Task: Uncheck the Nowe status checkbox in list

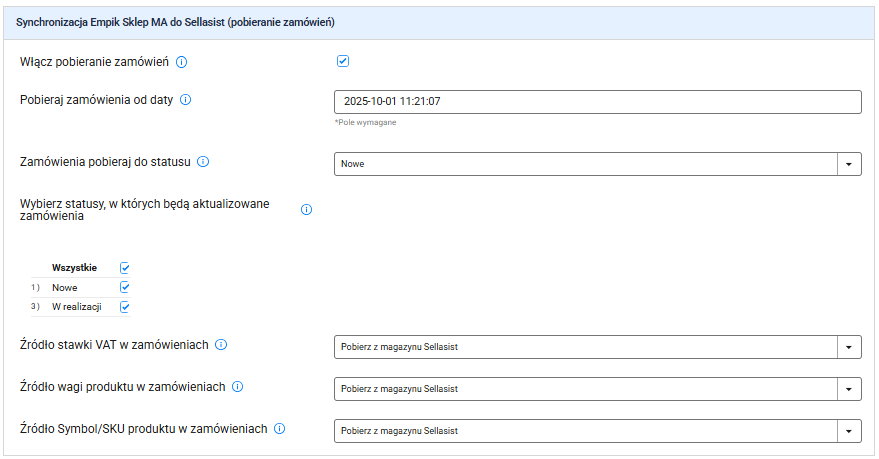Action: pos(125,287)
